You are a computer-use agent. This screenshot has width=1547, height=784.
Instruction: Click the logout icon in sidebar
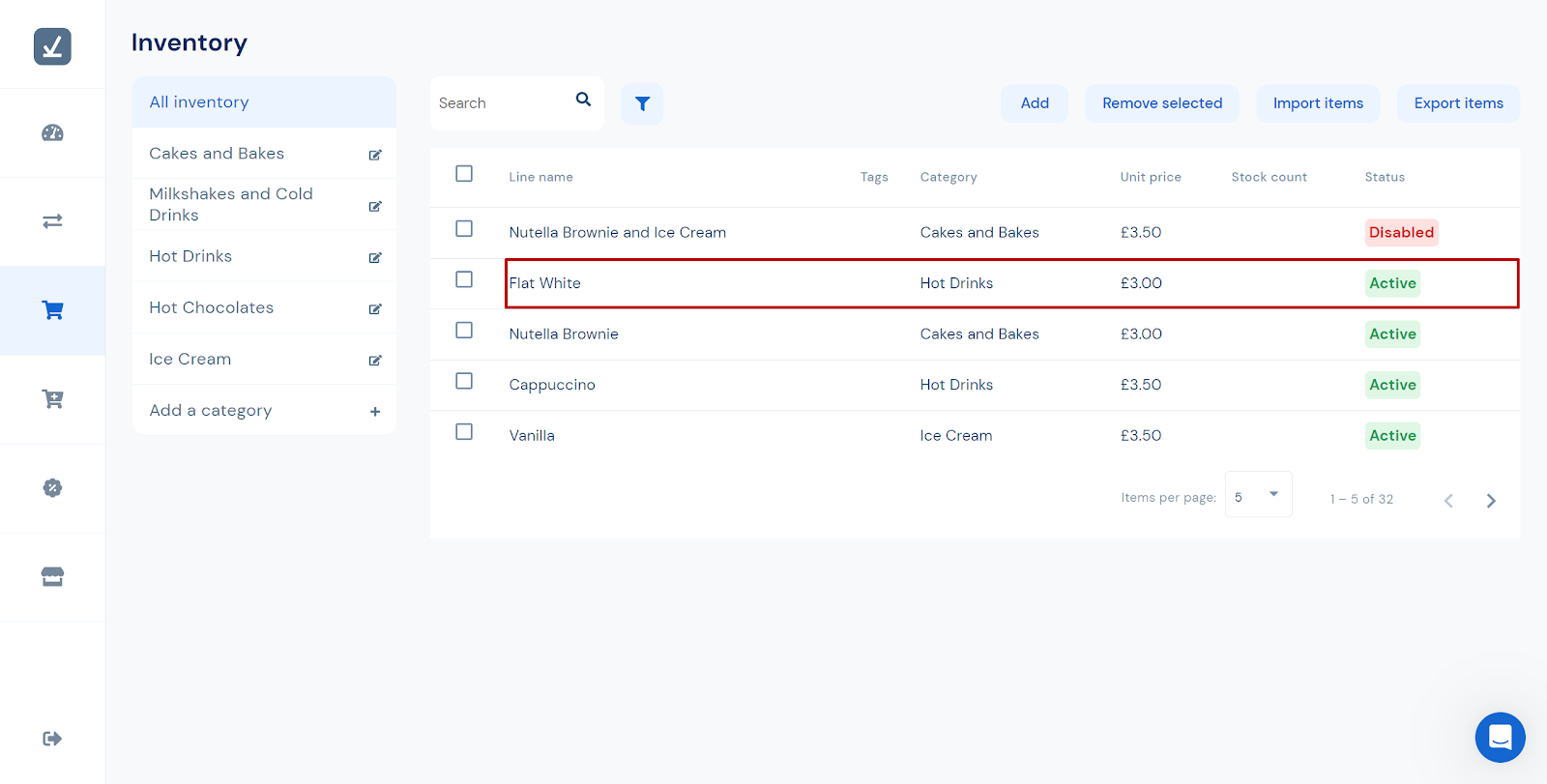pos(52,739)
